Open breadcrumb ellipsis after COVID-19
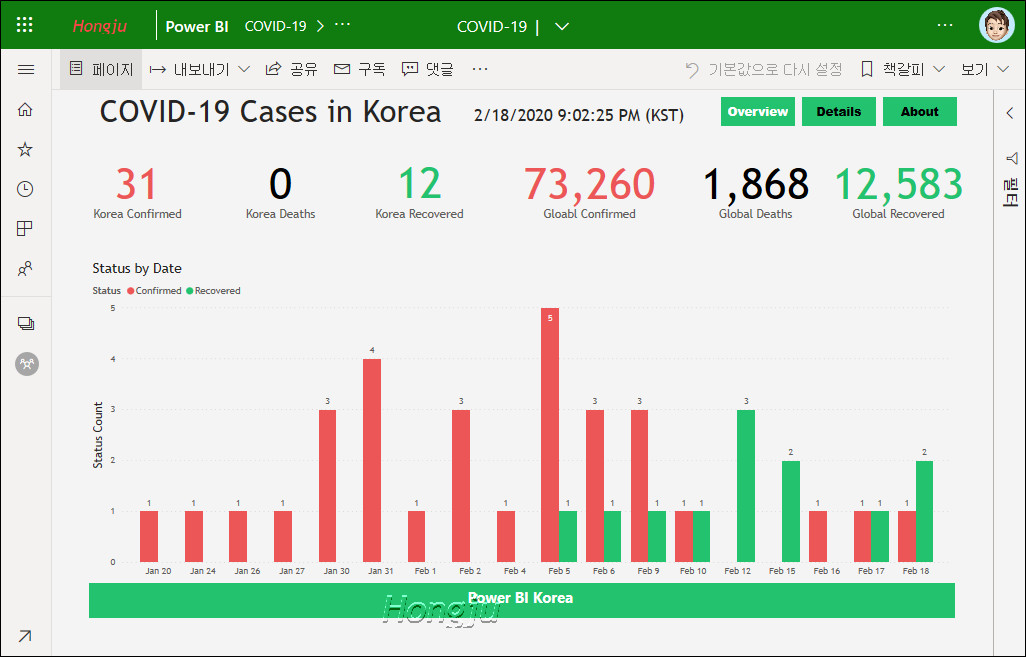The height and width of the screenshot is (657, 1026). point(343,24)
